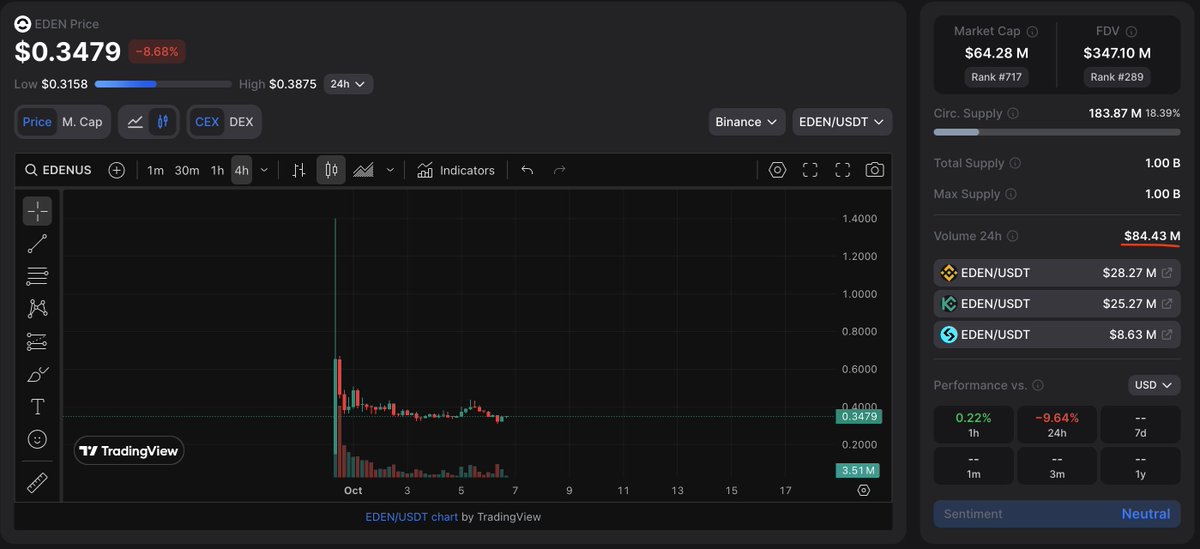Switch to the Price view
Viewport: 1200px width, 549px height.
(37, 122)
